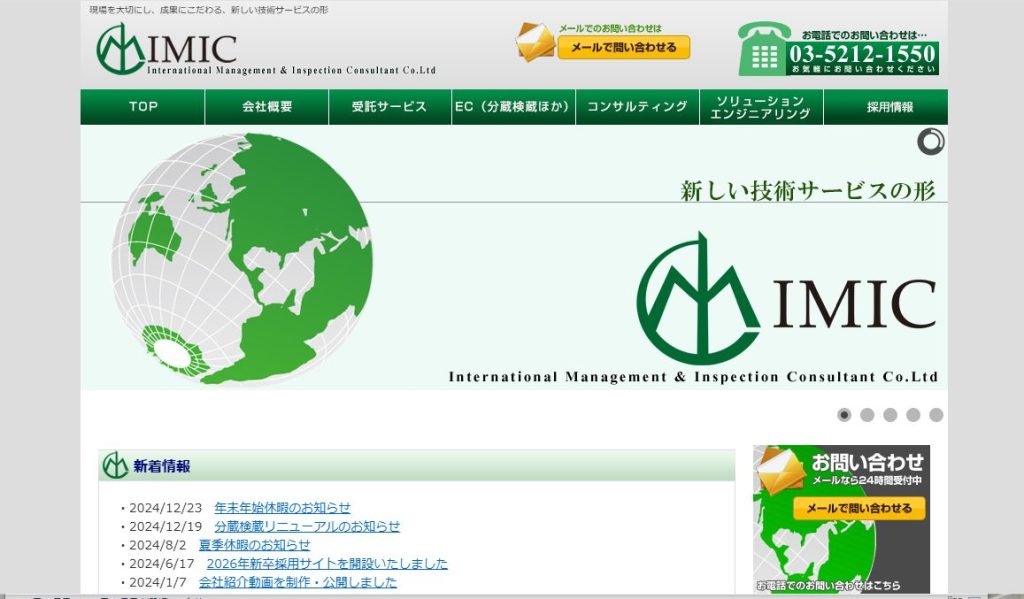This screenshot has height=599, width=1024.
Task: Click the circular loading icon on the banner
Action: coord(931,142)
